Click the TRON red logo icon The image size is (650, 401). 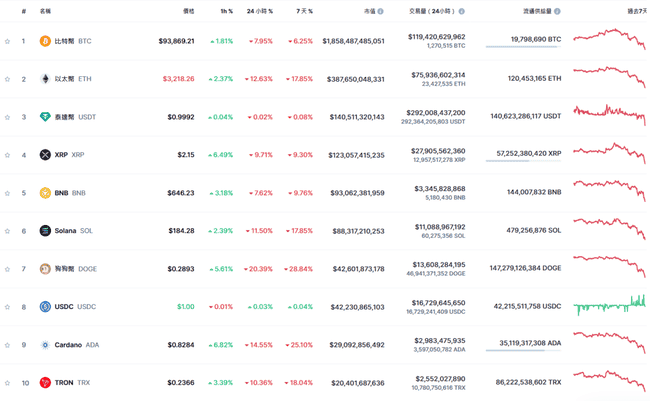point(45,382)
